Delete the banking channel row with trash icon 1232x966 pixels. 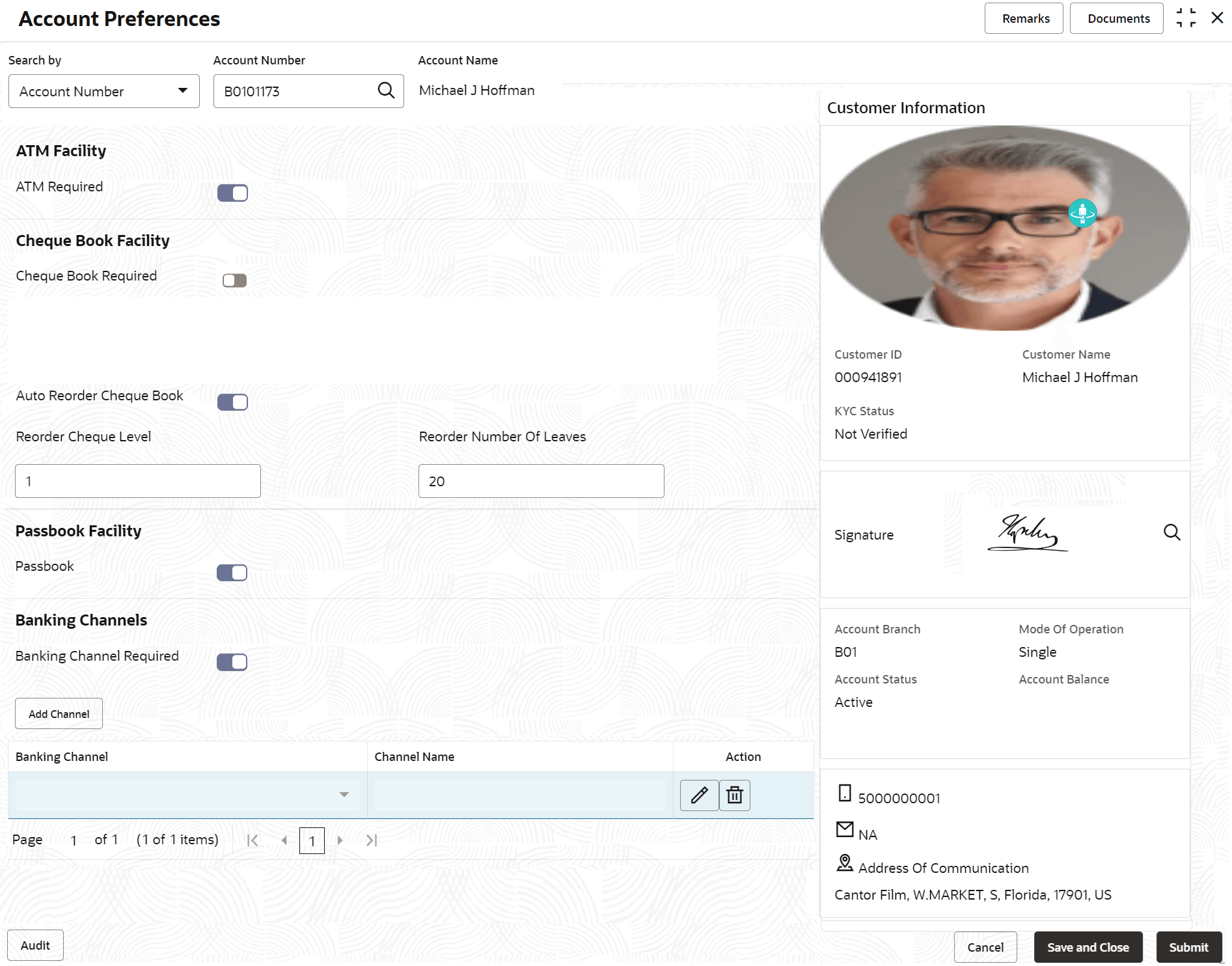pyautogui.click(x=735, y=795)
